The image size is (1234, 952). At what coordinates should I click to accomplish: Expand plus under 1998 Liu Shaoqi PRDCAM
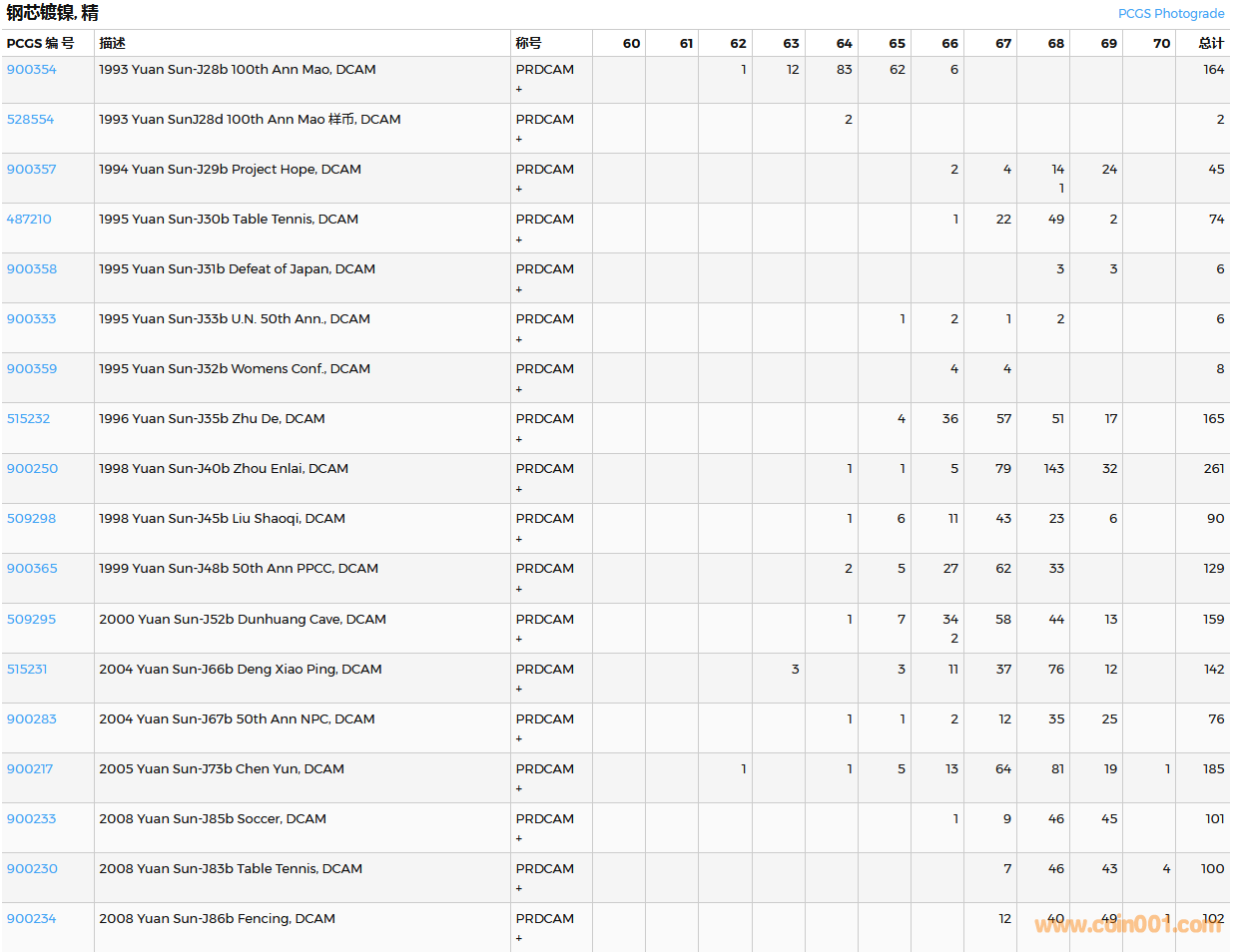pos(519,539)
